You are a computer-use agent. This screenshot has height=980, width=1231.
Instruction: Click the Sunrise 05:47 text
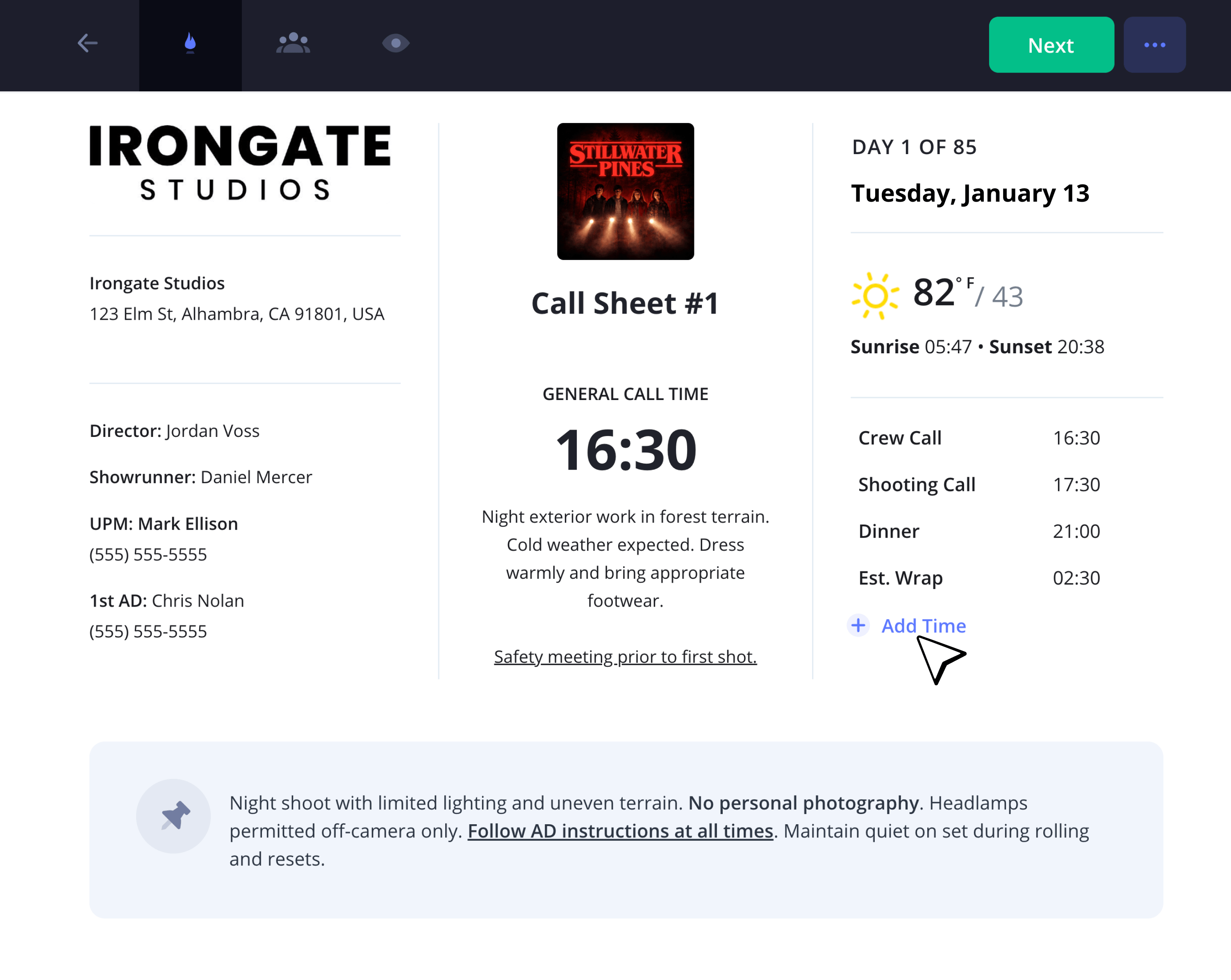click(911, 347)
